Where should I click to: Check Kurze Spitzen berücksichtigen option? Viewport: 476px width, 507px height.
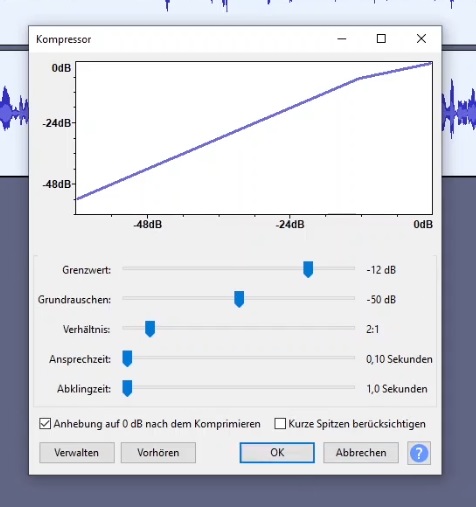(x=280, y=424)
